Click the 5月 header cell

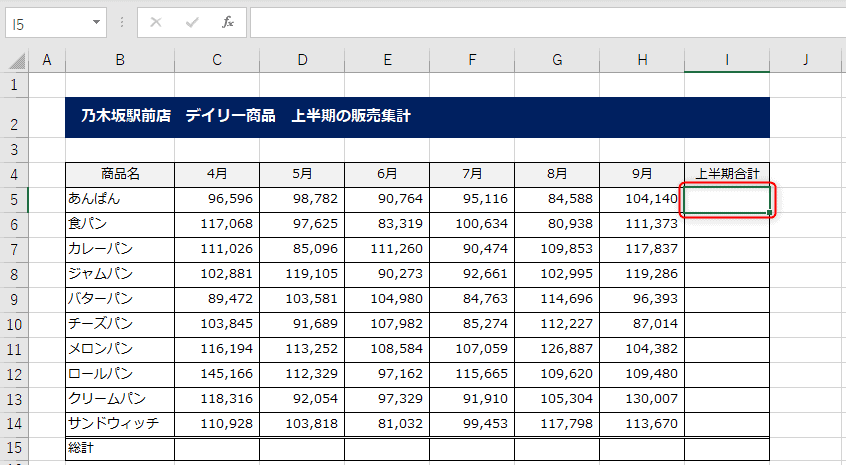302,174
